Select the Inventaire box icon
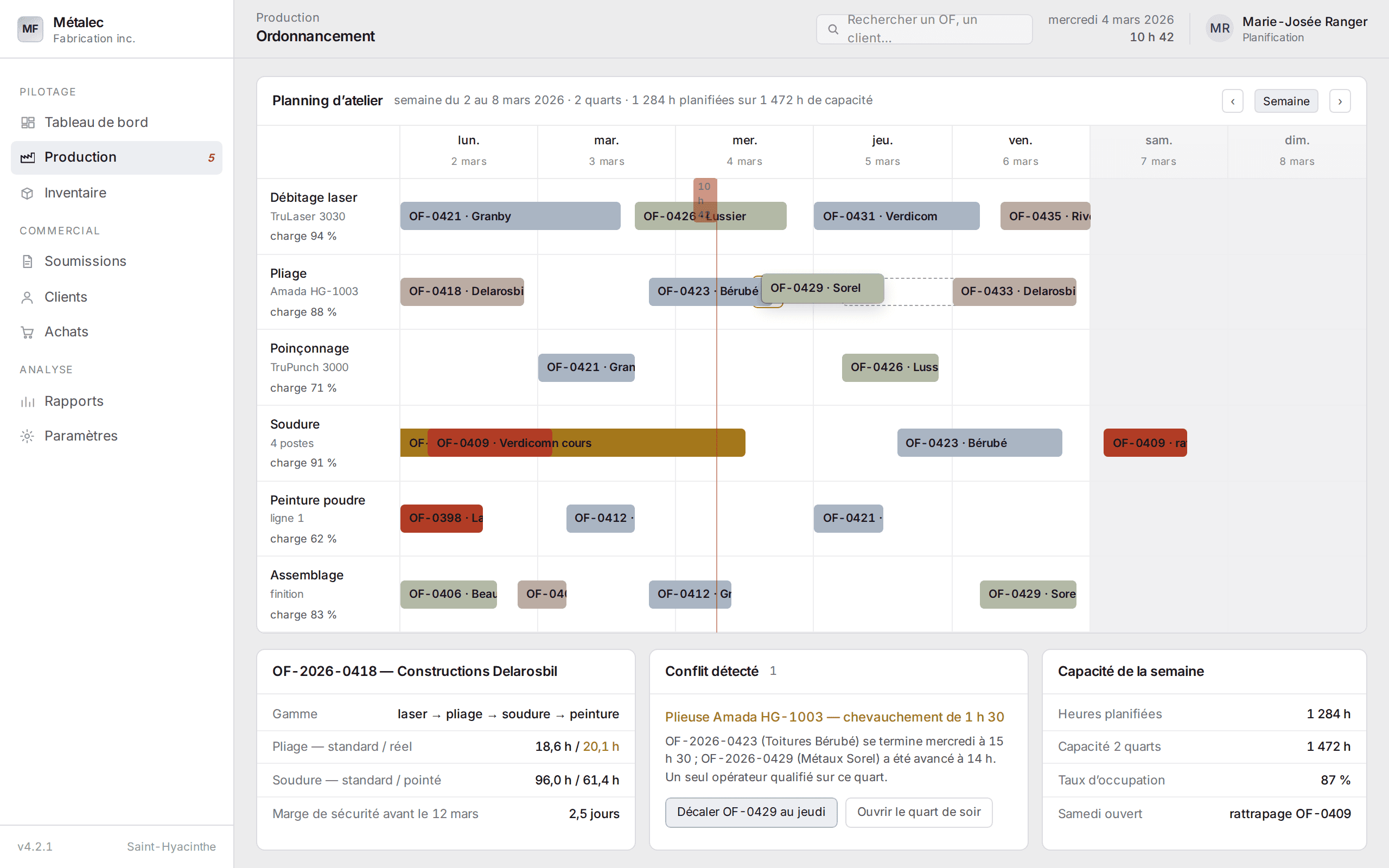This screenshot has width=1389, height=868. [x=27, y=193]
